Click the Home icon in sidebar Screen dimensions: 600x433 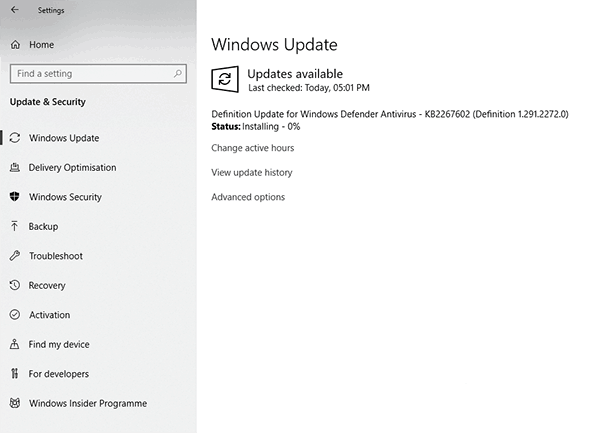point(15,45)
